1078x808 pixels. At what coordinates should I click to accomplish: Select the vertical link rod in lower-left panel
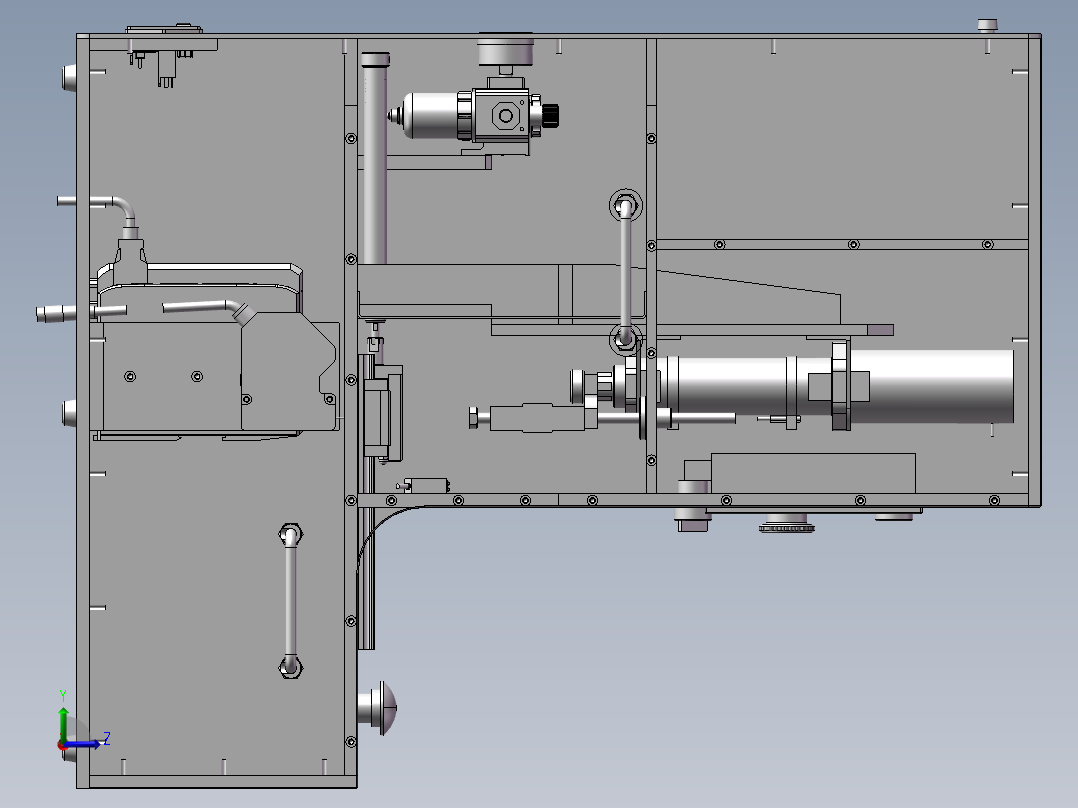click(290, 601)
